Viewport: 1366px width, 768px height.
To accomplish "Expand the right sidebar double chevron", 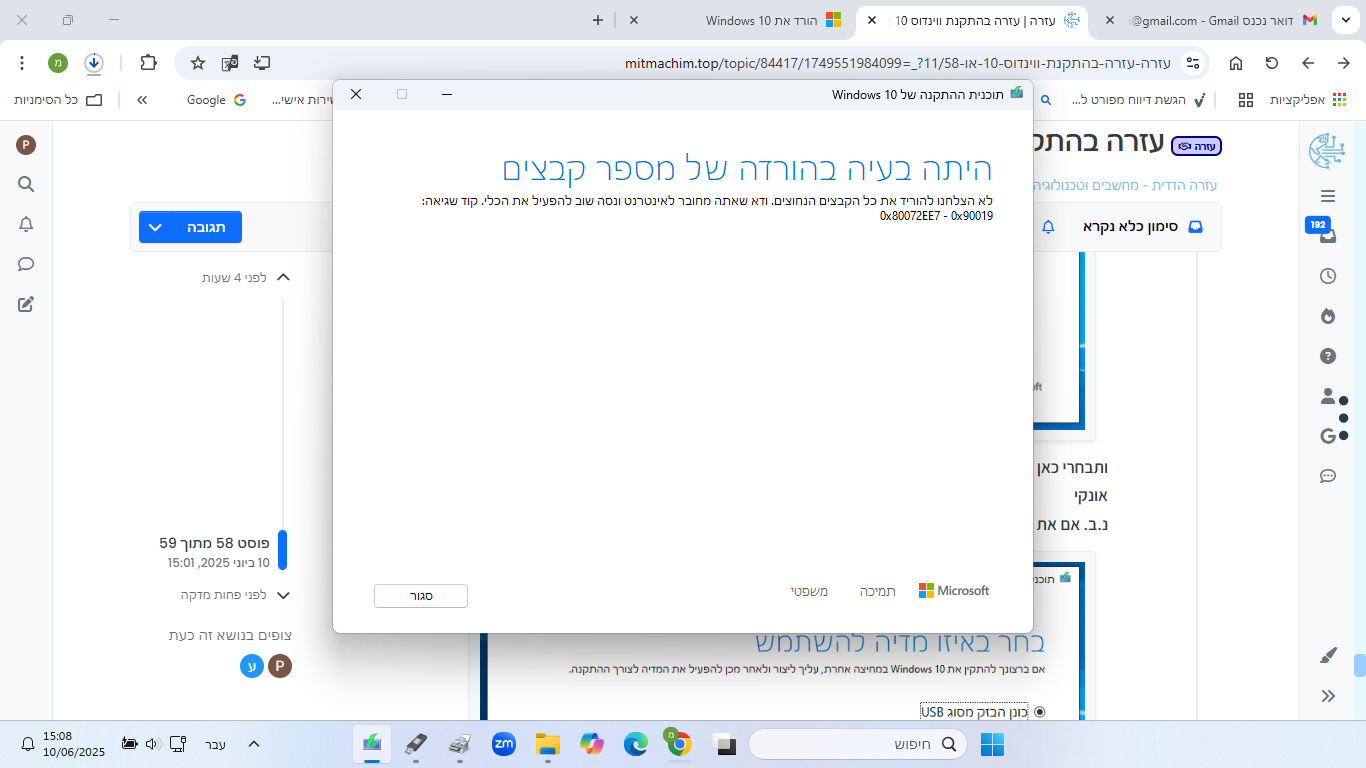I will pyautogui.click(x=1328, y=696).
